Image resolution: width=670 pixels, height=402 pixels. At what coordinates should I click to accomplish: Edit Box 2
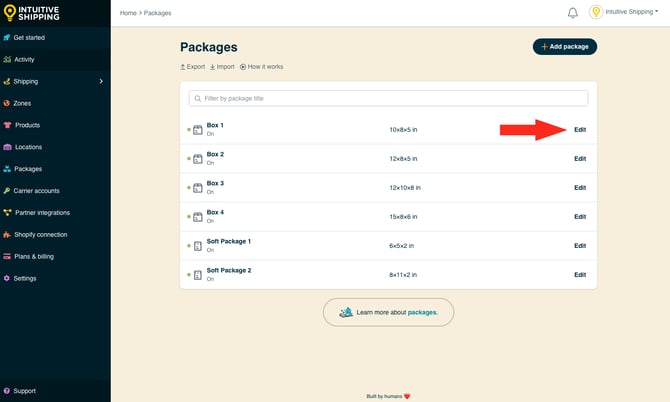[580, 158]
